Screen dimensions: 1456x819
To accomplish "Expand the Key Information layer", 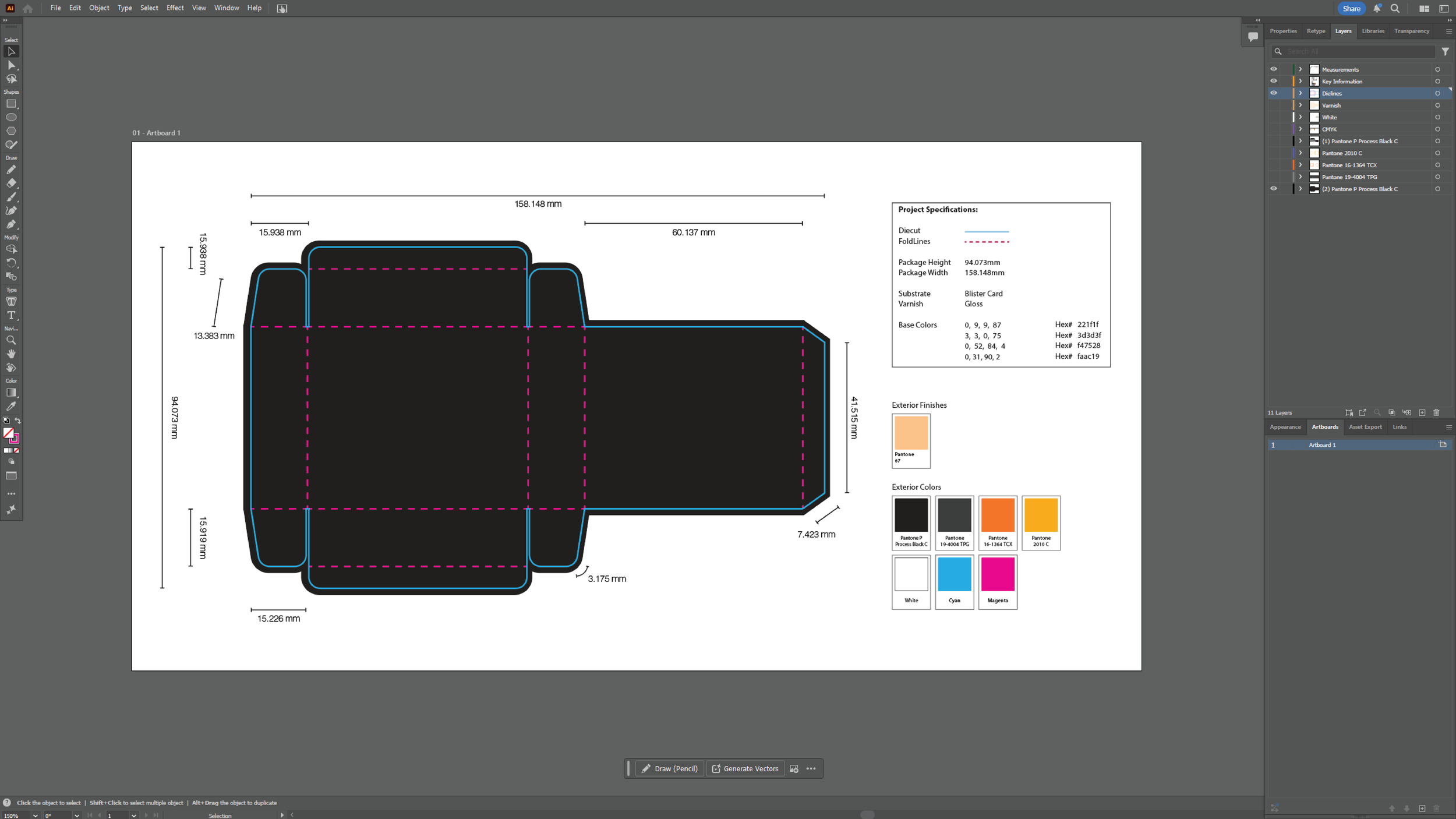I will [x=1300, y=82].
